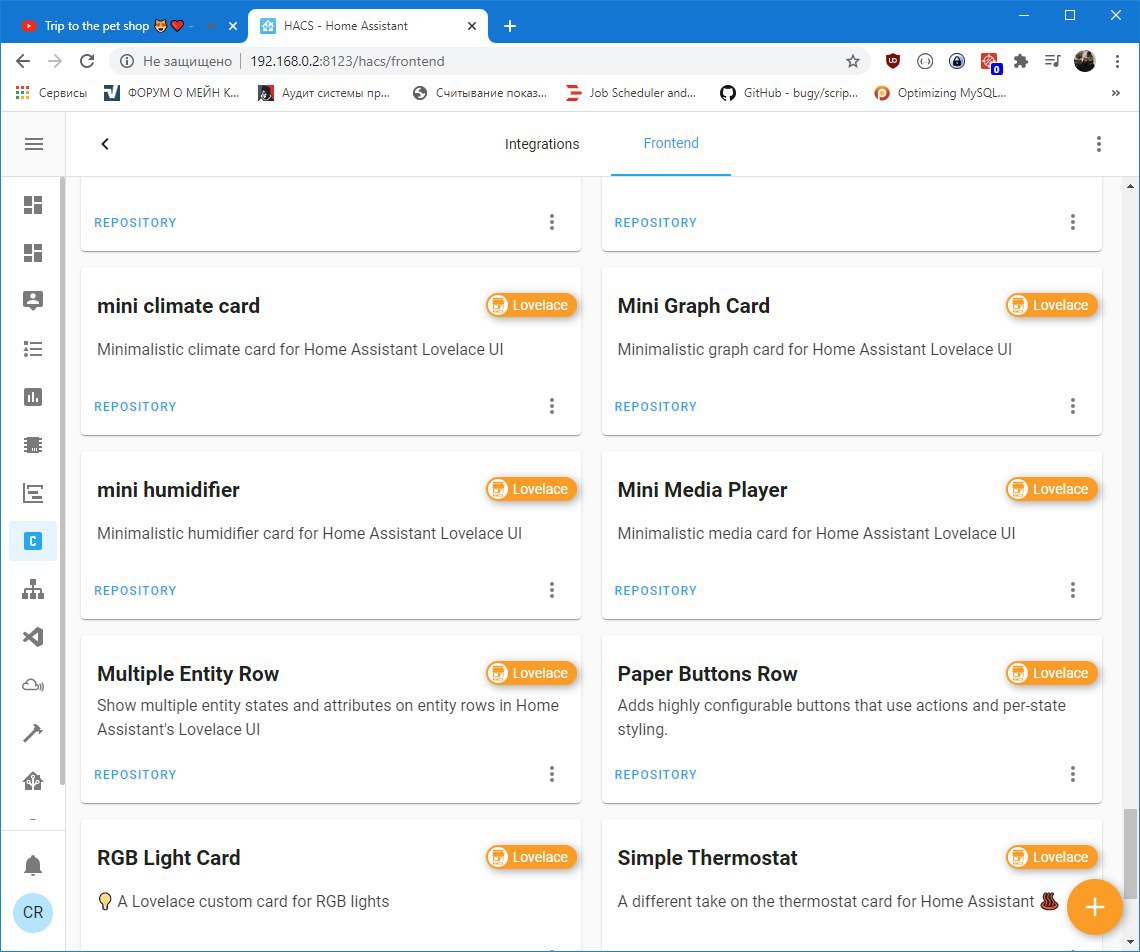Open the History chart icon in the sidebar

pos(33,397)
